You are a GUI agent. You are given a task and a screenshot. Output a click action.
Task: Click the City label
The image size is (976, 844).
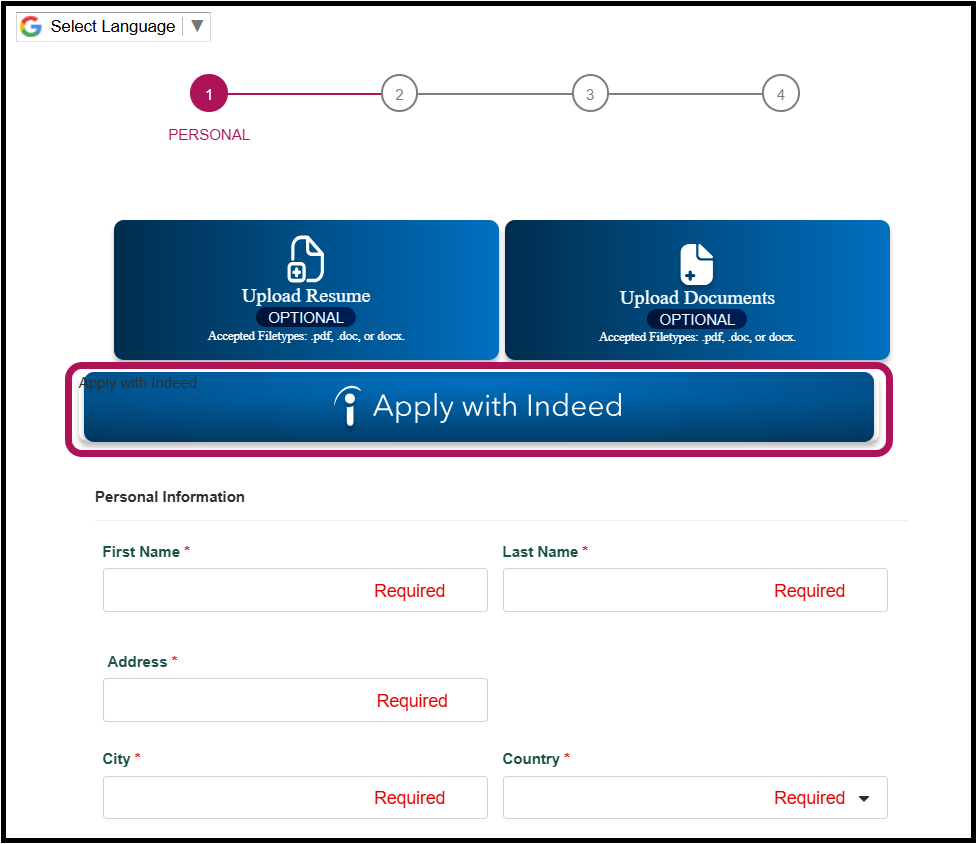pyautogui.click(x=116, y=759)
